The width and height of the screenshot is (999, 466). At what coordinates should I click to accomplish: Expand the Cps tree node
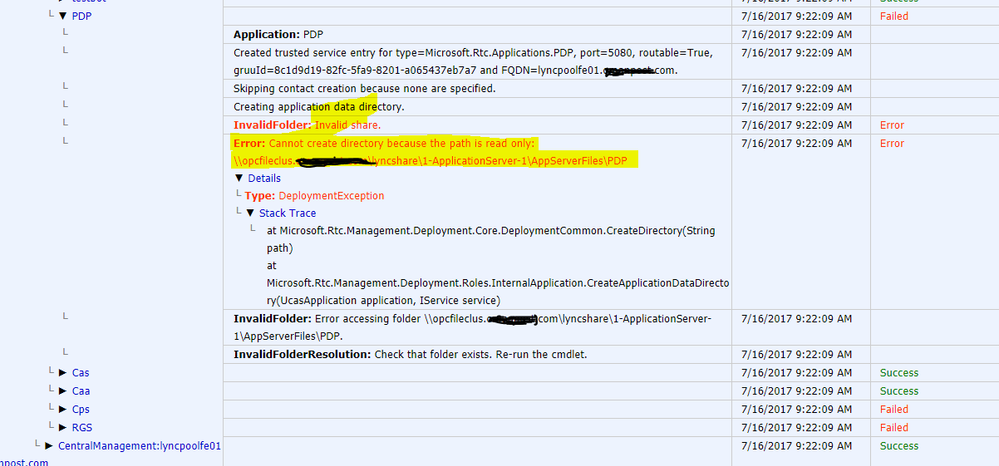pos(62,409)
